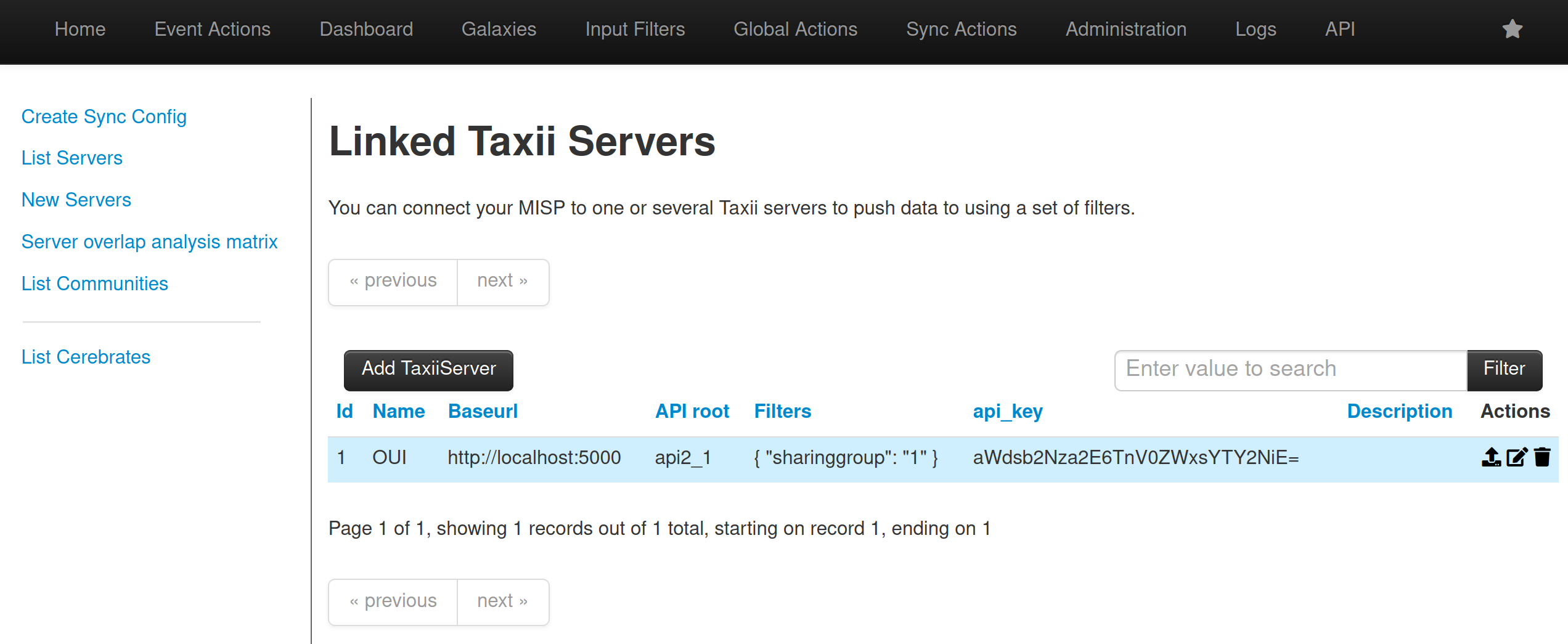1568x644 pixels.
Task: Navigate to List Cerebrates
Action: click(86, 357)
